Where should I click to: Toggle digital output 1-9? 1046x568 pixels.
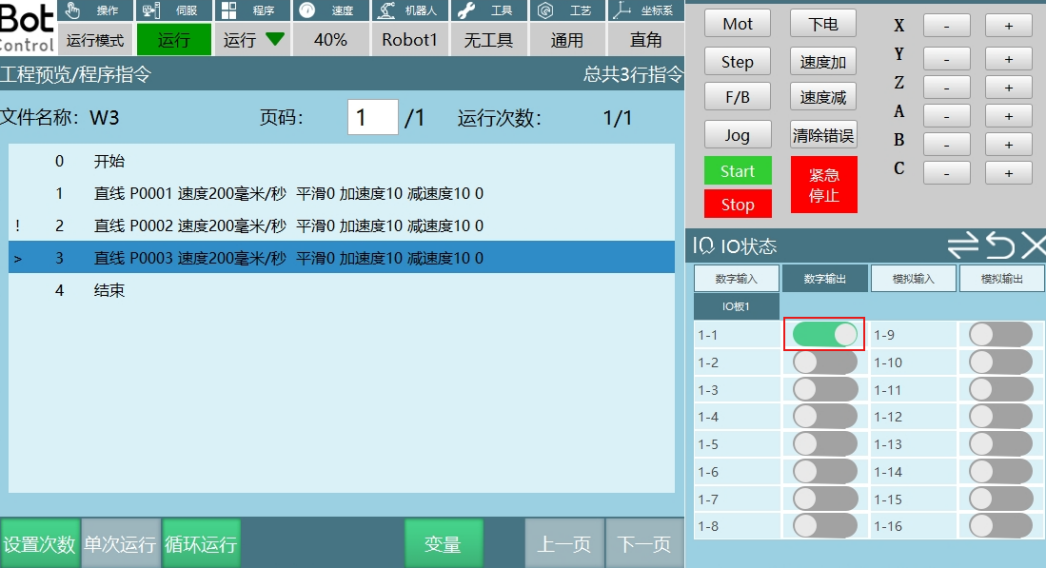coord(1001,334)
